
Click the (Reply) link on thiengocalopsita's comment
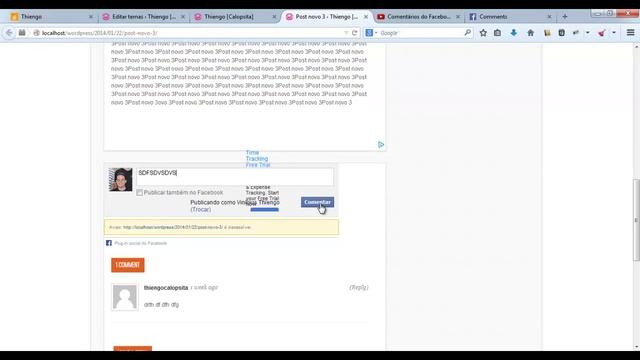(359, 287)
